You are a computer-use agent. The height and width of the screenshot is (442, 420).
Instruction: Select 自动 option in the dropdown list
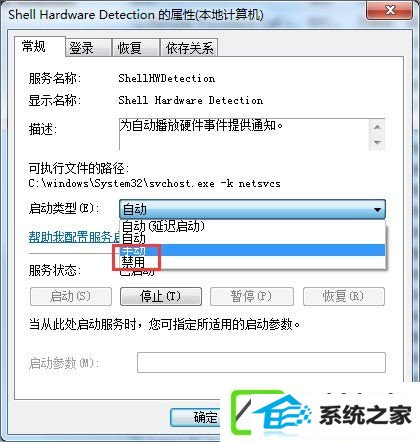(252, 238)
